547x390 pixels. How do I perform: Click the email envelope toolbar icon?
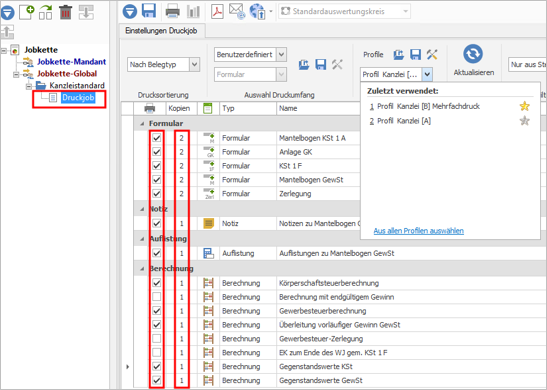click(237, 11)
